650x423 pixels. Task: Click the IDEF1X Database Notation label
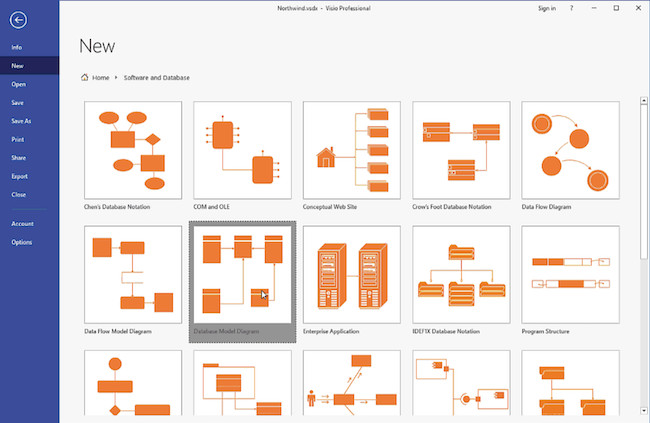coord(446,331)
